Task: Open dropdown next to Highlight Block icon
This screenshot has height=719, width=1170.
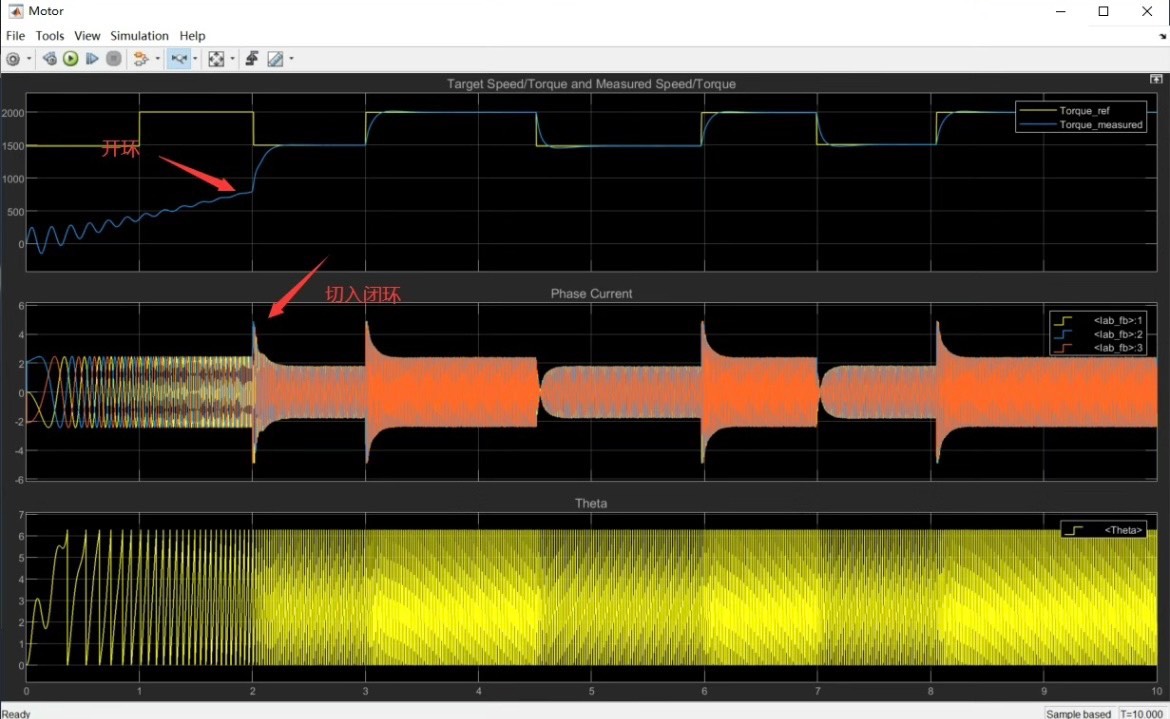Action: pyautogui.click(x=157, y=58)
